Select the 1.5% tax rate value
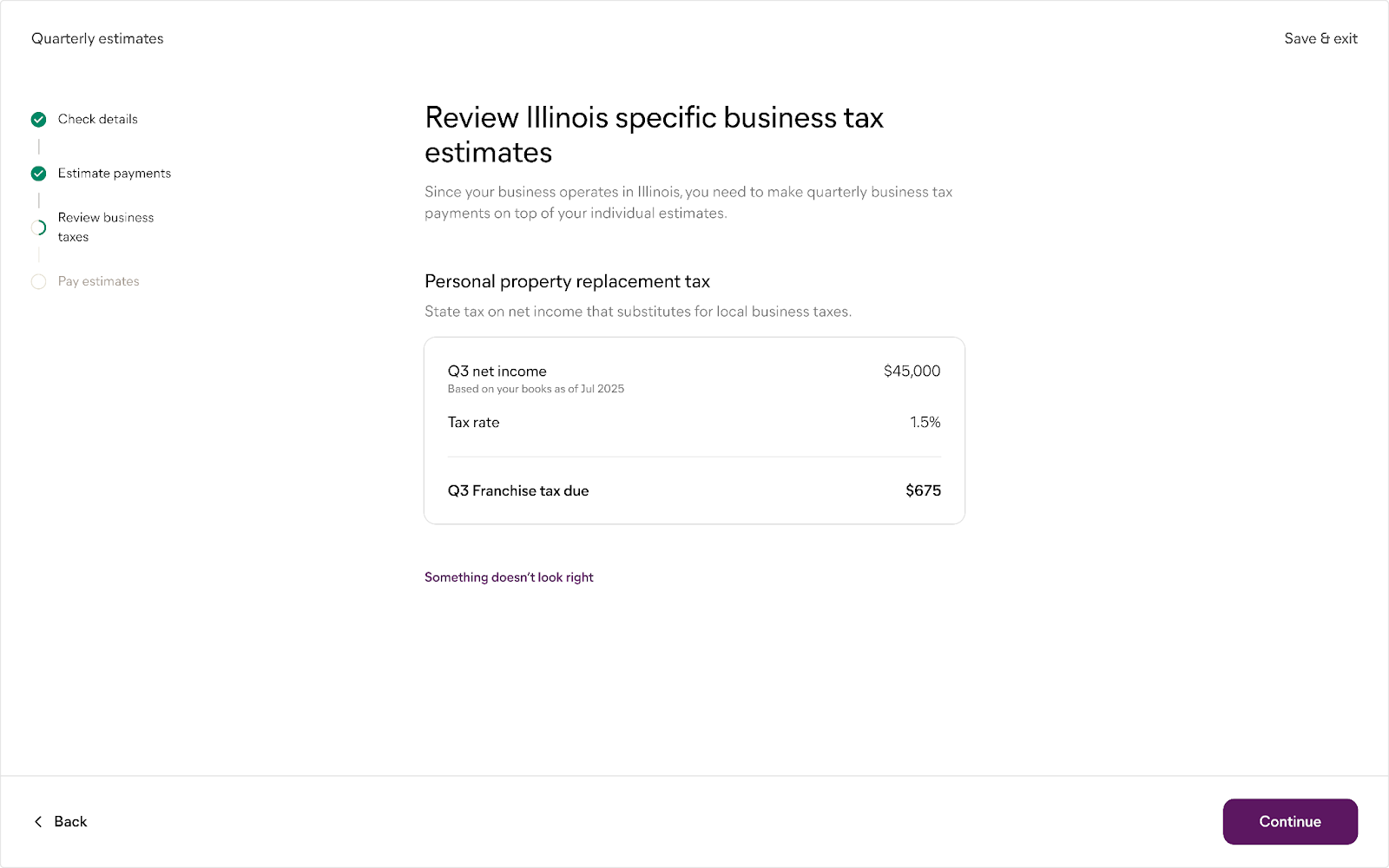This screenshot has height=868, width=1389. pos(925,422)
